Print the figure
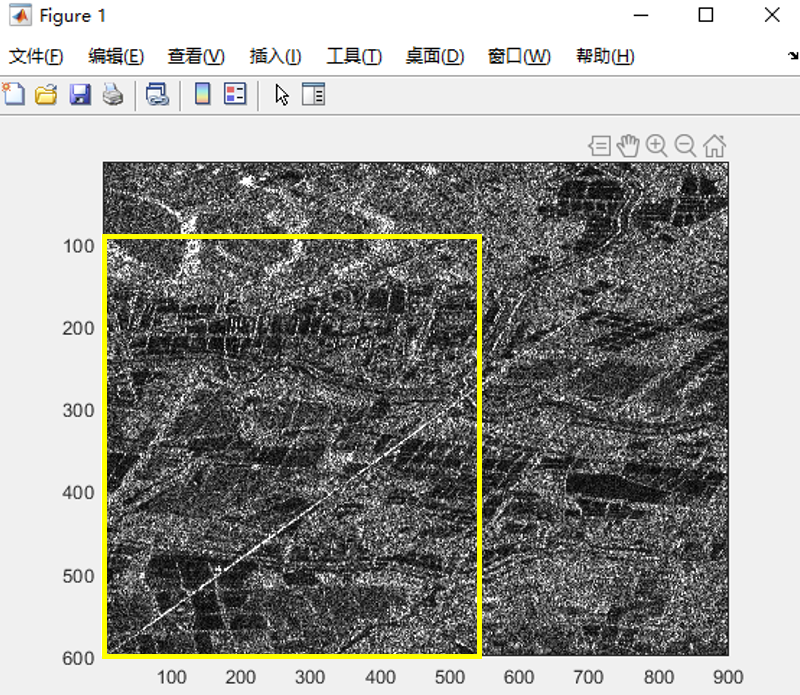The height and width of the screenshot is (695, 800). point(114,93)
